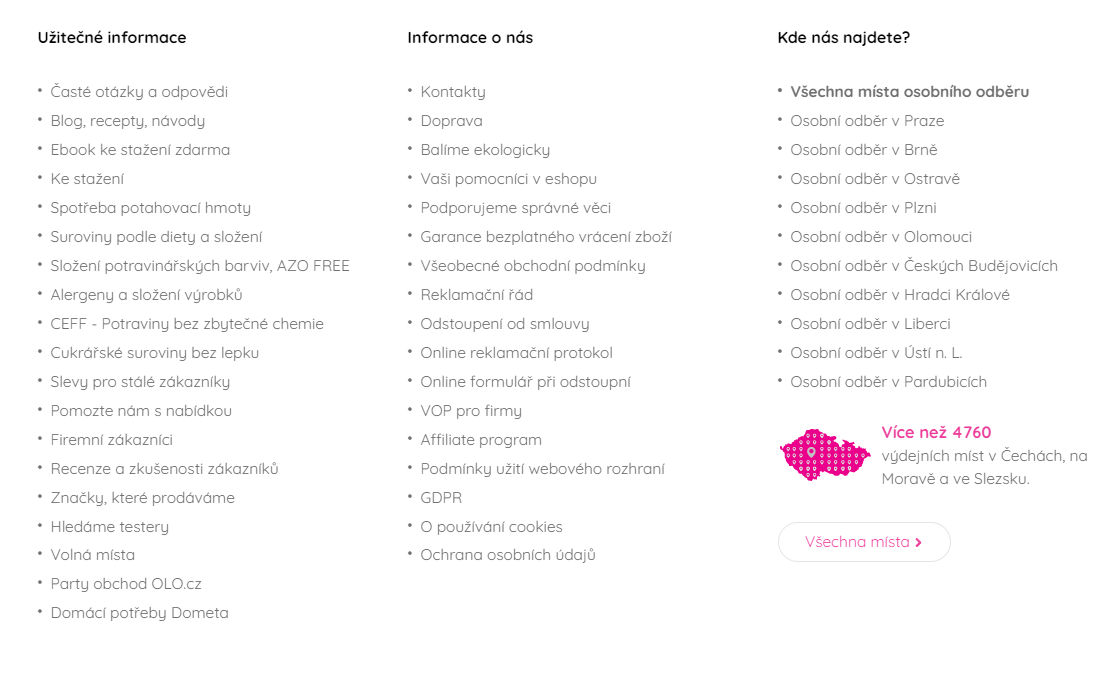This screenshot has height=680, width=1110.
Task: Open Domácí potřeby Dometa link
Action: tap(139, 613)
